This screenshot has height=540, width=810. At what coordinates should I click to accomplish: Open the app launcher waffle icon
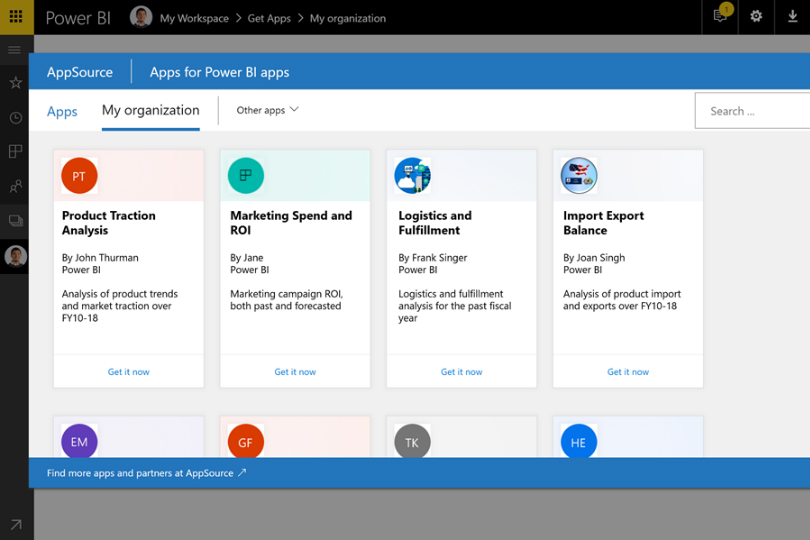(x=16, y=17)
